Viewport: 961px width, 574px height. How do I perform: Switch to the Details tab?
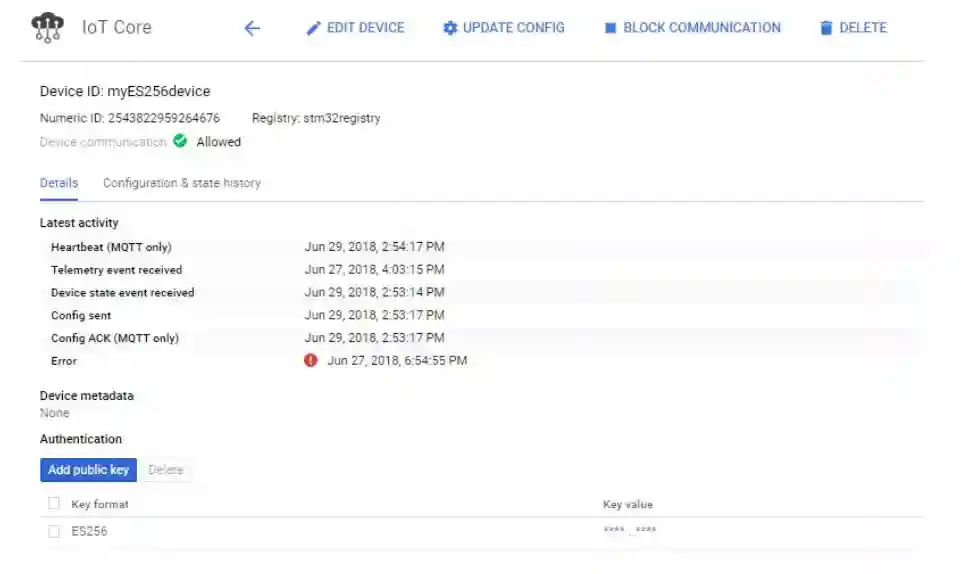[59, 183]
